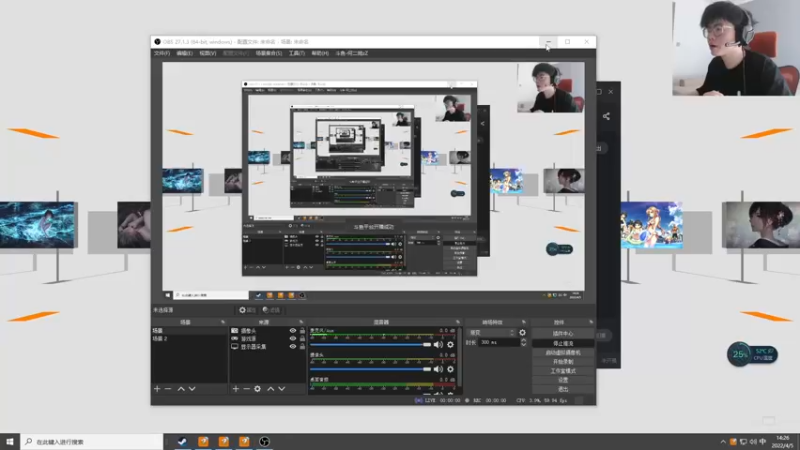Click 开始录制 to start recording
This screenshot has width=800, height=450.
pos(563,362)
